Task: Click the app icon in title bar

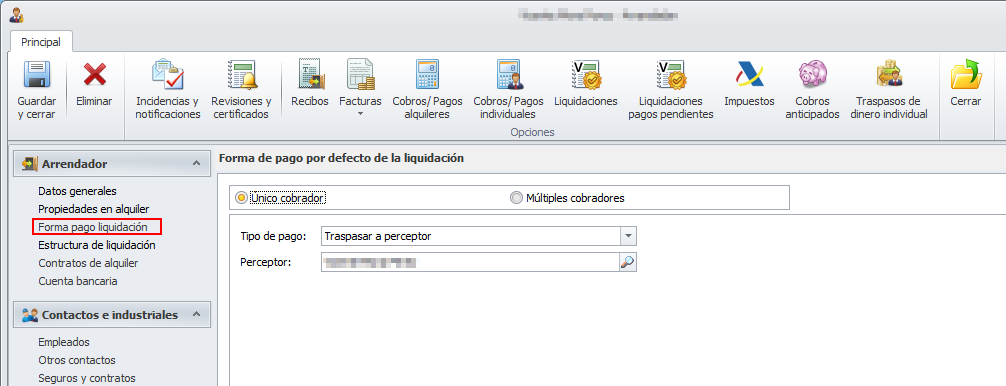Action: pos(16,15)
